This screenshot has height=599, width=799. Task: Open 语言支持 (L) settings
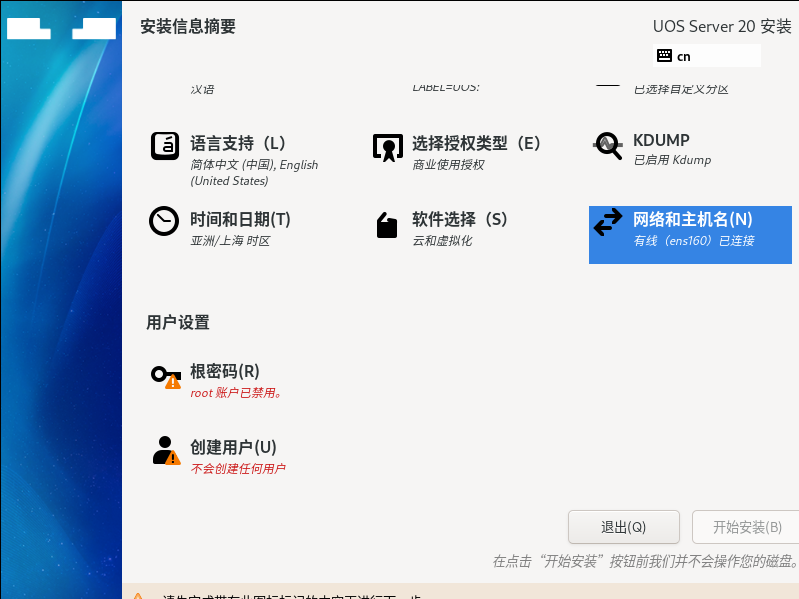[x=237, y=143]
